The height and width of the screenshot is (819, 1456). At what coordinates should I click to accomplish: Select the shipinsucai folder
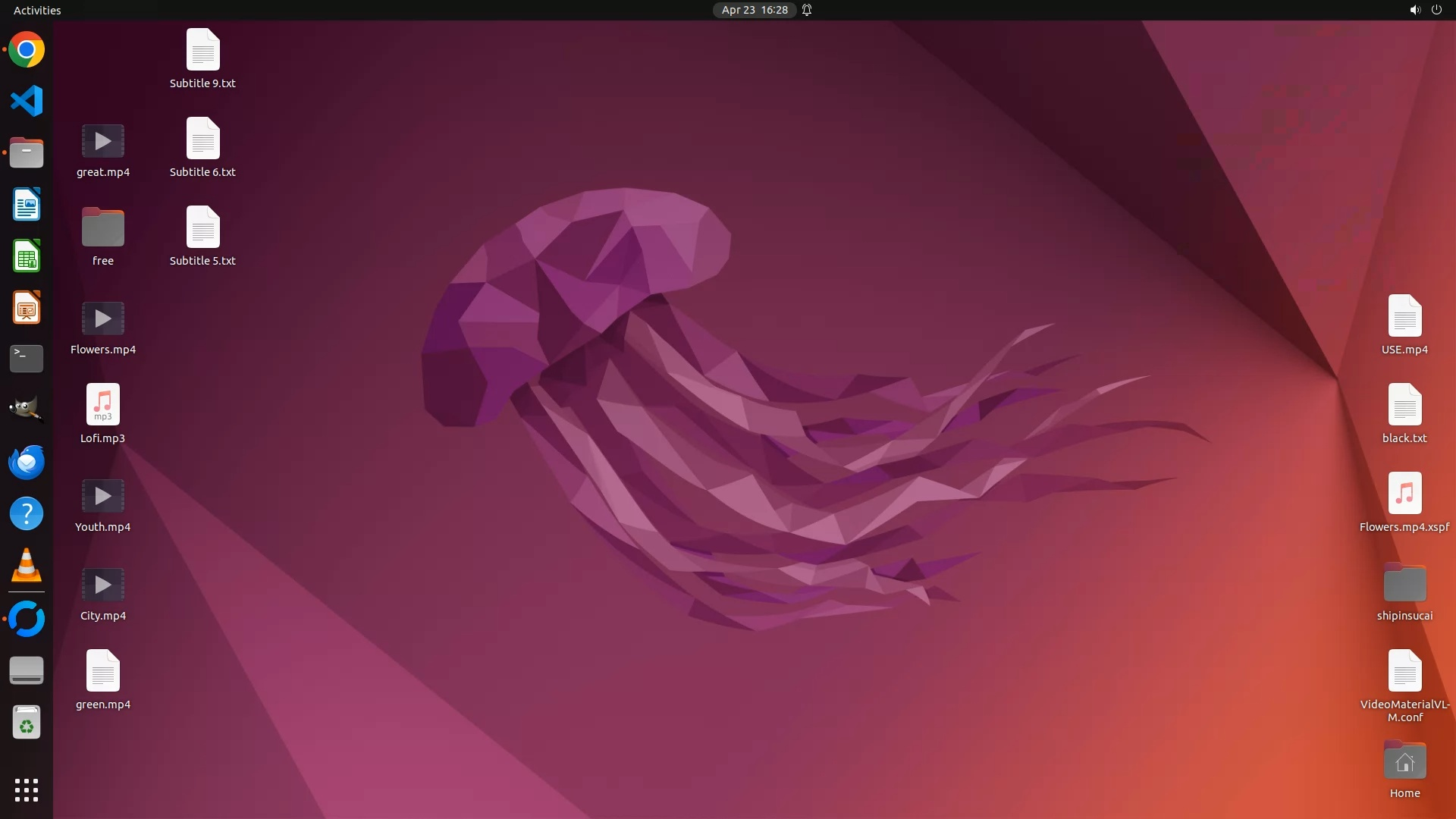1404,584
